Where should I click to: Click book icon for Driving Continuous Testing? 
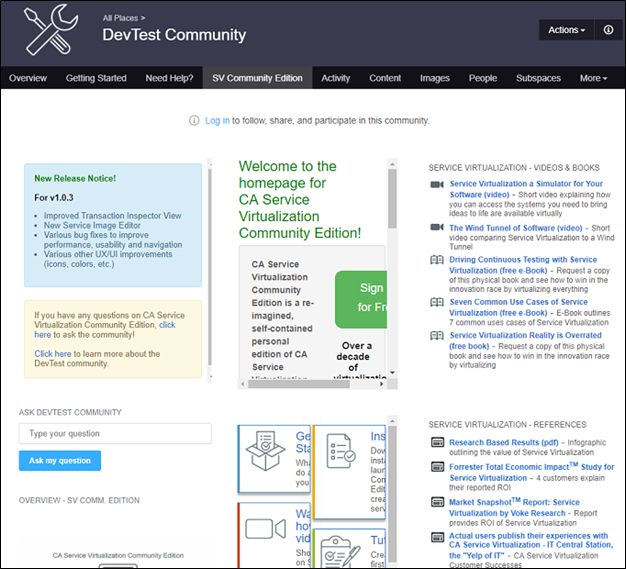tap(437, 260)
